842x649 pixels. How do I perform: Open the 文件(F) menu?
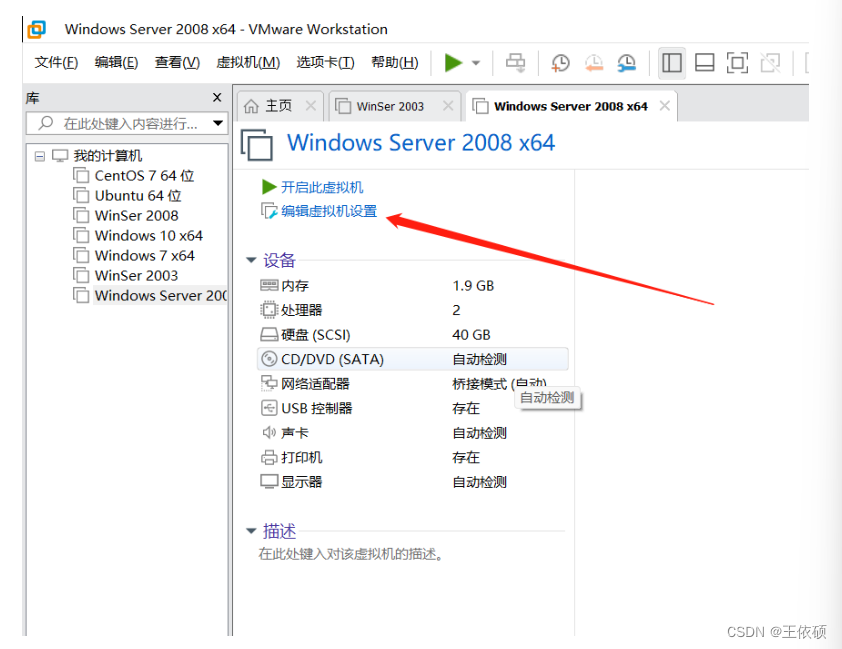pos(56,63)
